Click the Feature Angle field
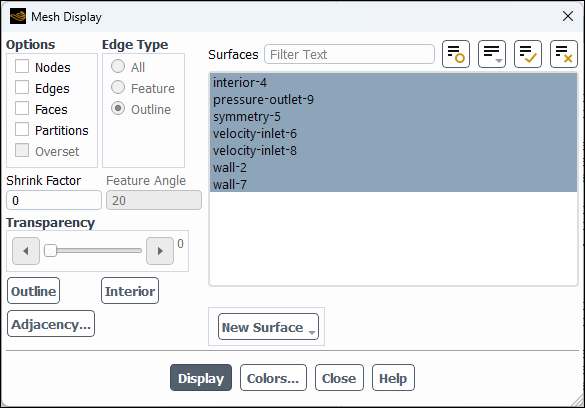The image size is (585, 408). point(154,200)
